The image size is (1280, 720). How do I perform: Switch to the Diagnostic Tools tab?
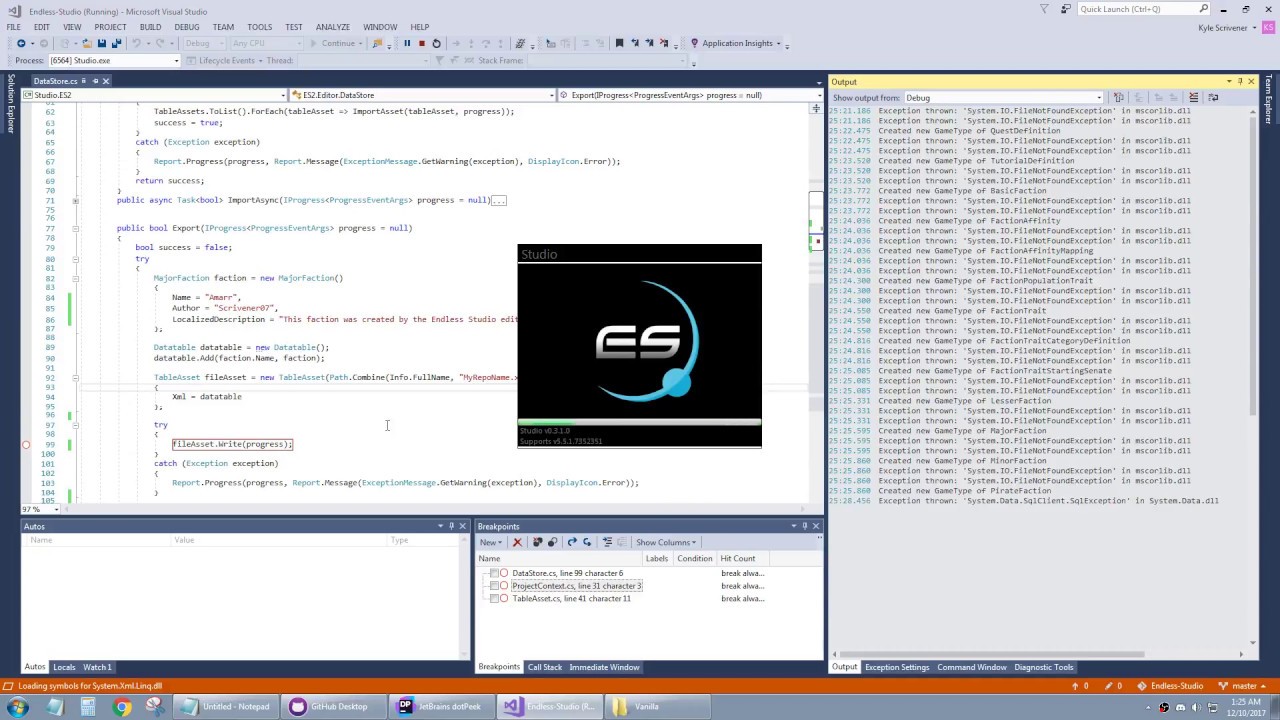(1044, 667)
